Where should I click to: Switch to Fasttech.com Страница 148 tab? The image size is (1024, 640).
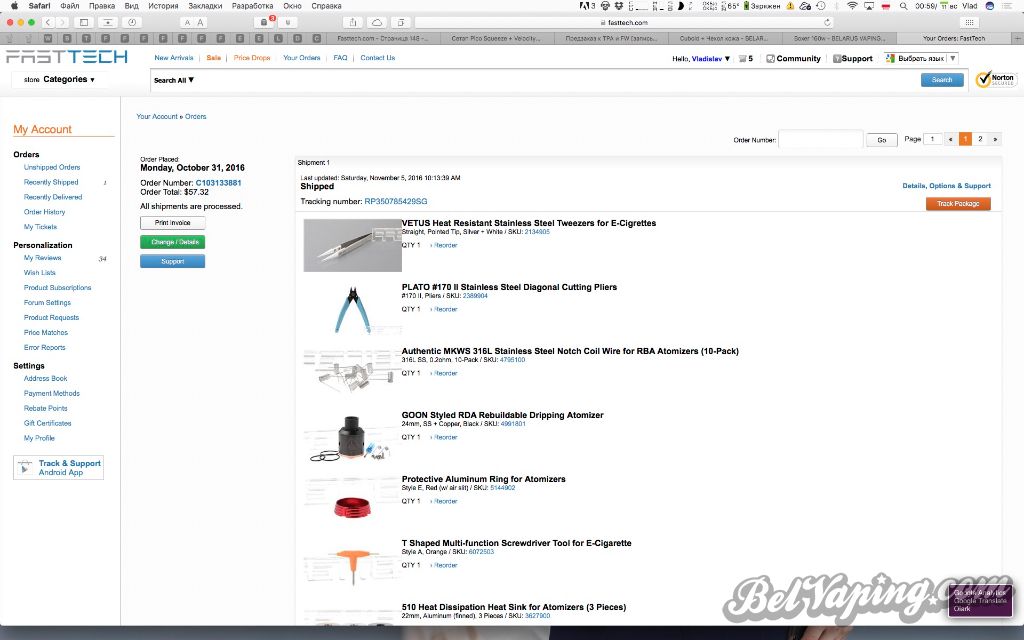point(383,39)
